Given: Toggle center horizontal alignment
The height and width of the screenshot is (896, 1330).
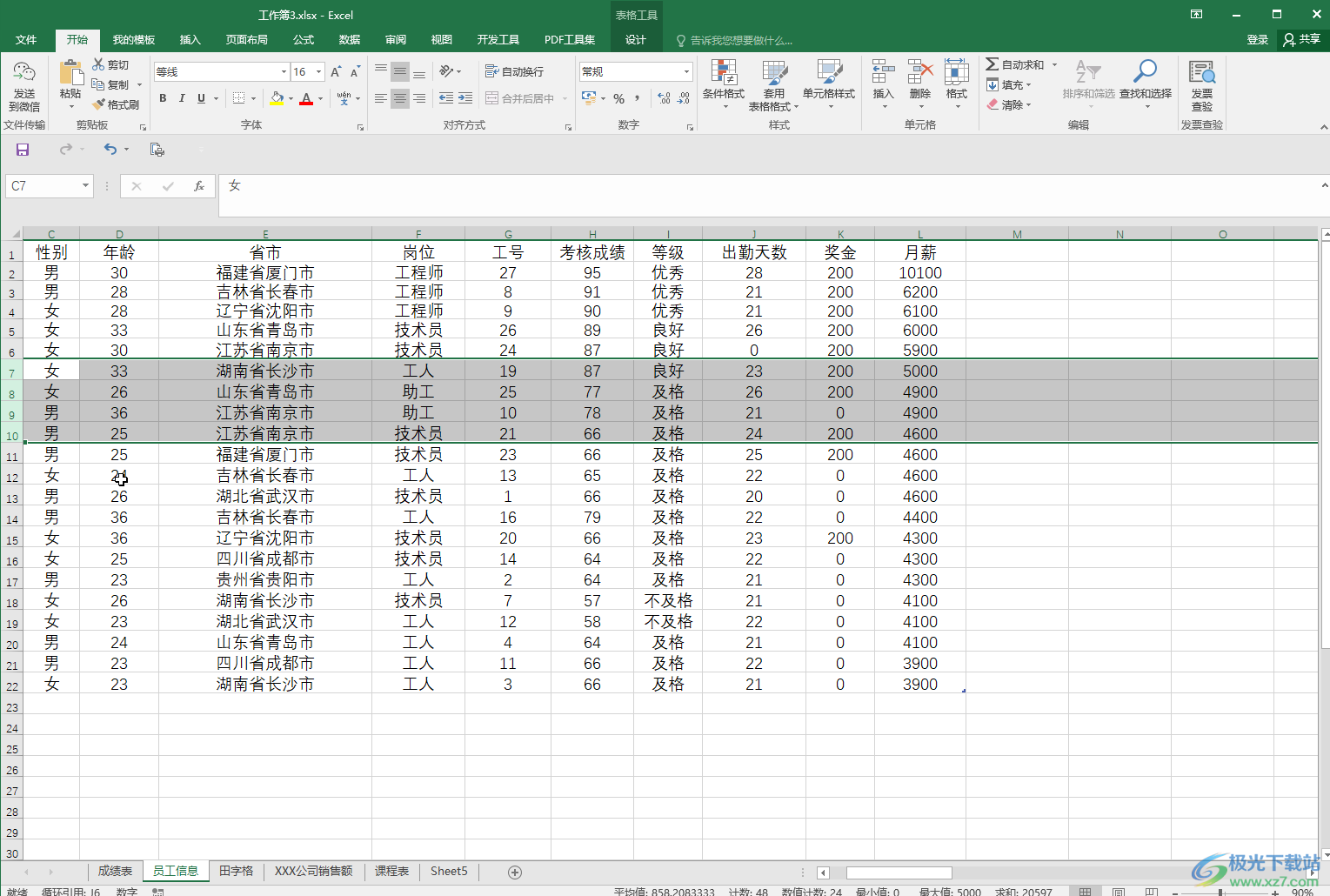Looking at the screenshot, I should click(400, 98).
